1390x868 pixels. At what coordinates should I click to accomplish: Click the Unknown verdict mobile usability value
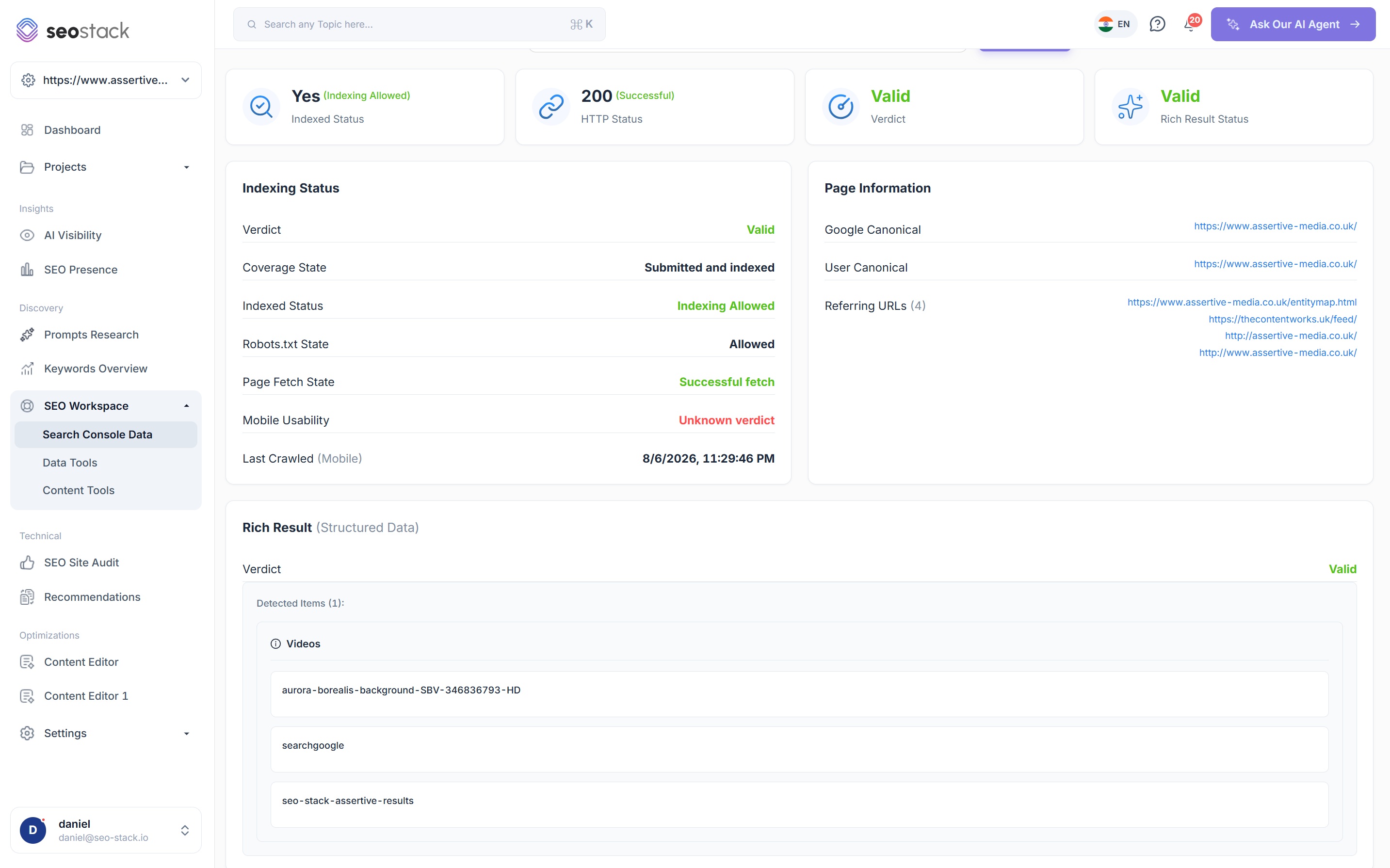(727, 420)
